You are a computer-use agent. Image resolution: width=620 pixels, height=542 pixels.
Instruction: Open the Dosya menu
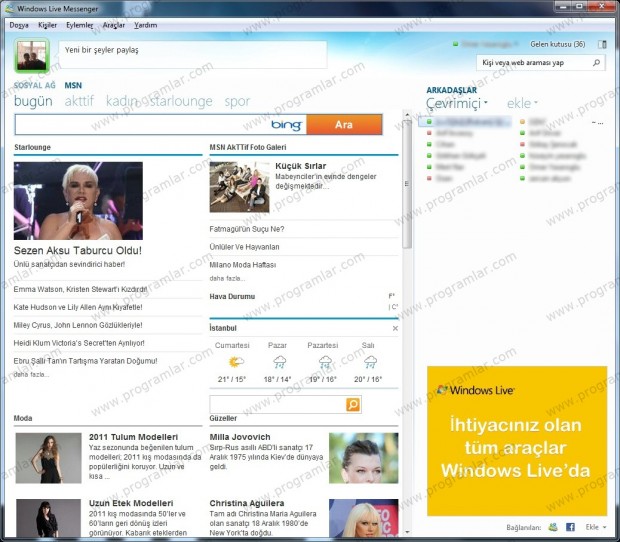pos(19,25)
